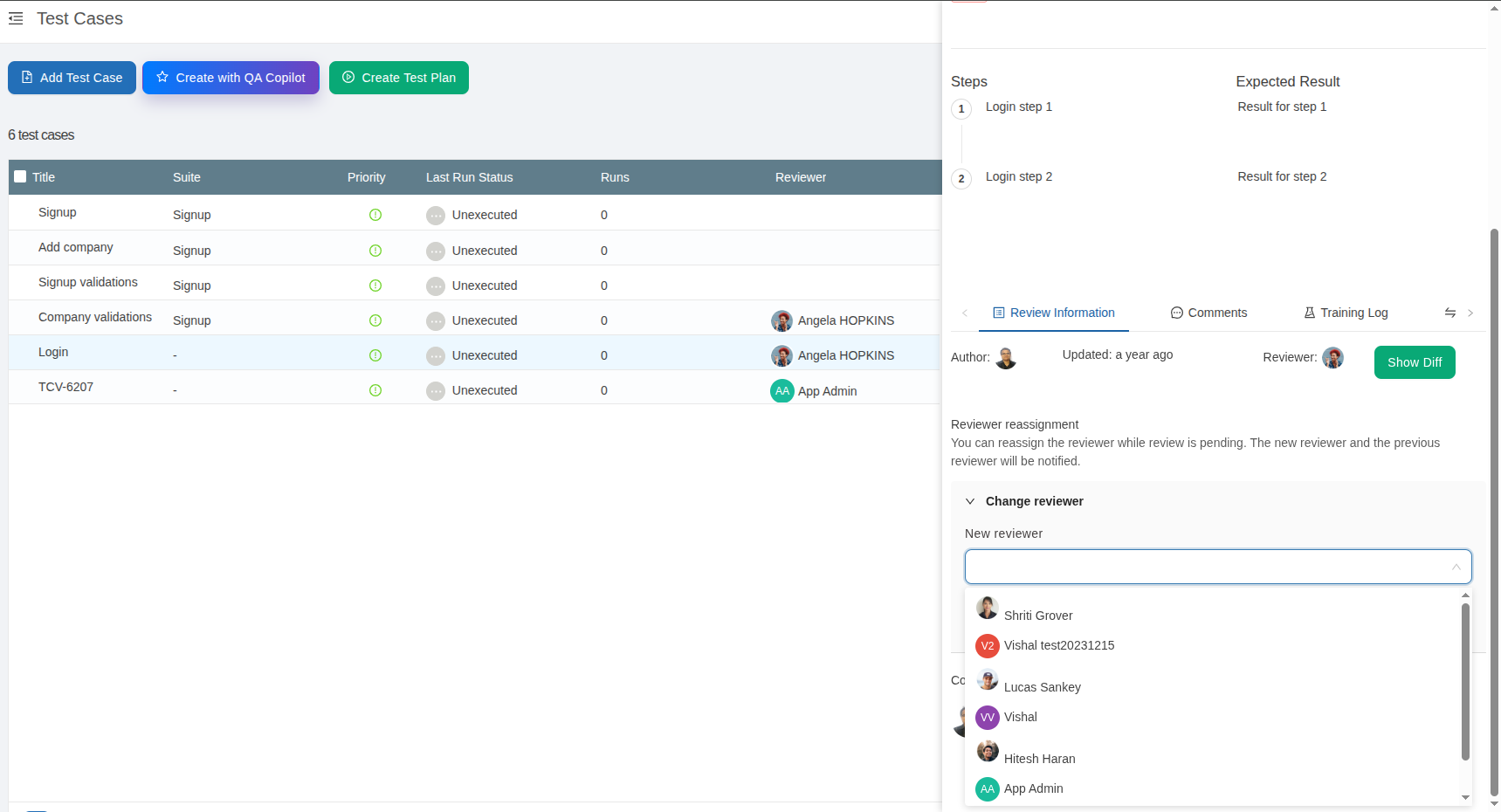Click the Show Diff button
The width and height of the screenshot is (1501, 812).
1415,362
